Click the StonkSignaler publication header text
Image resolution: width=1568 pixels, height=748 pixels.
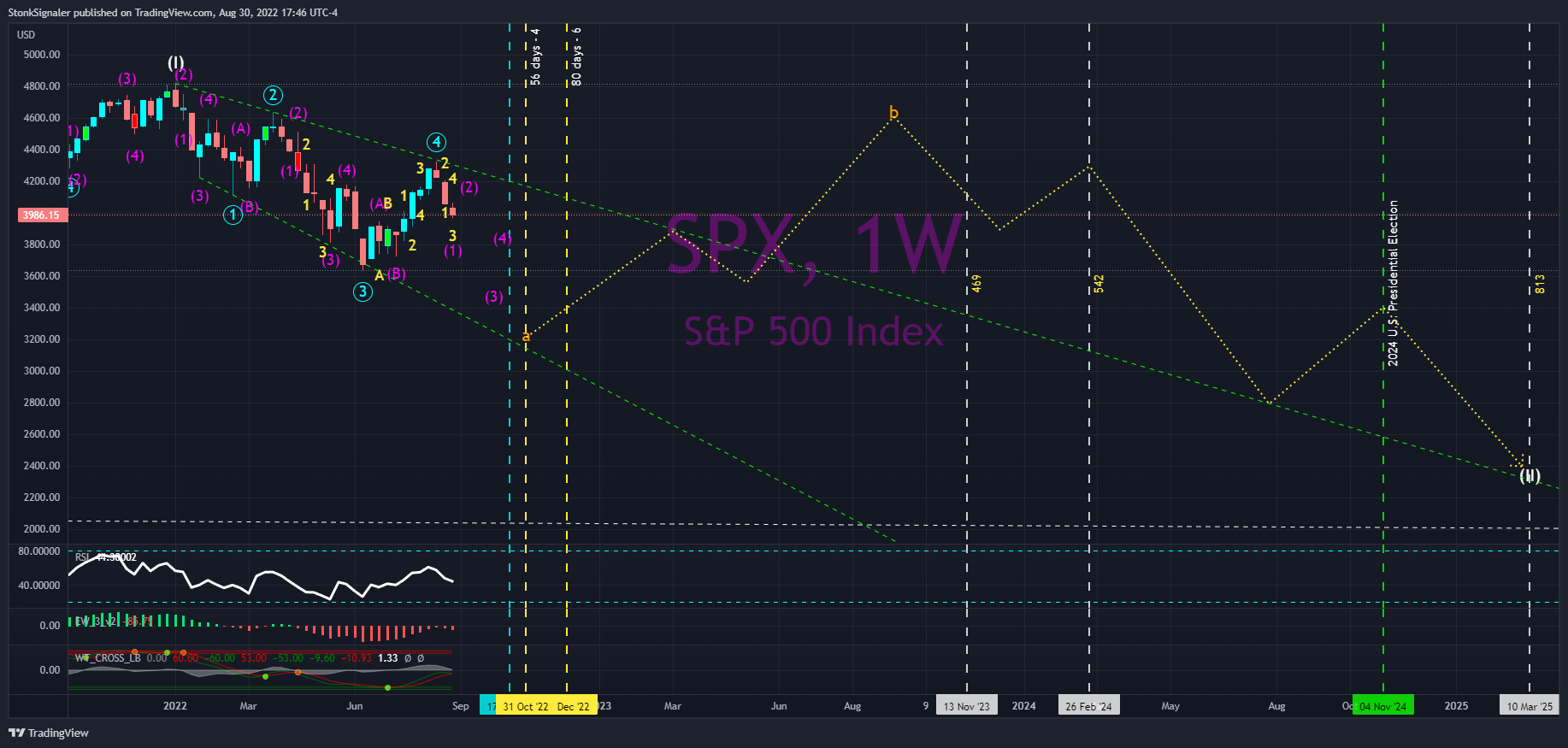click(173, 13)
